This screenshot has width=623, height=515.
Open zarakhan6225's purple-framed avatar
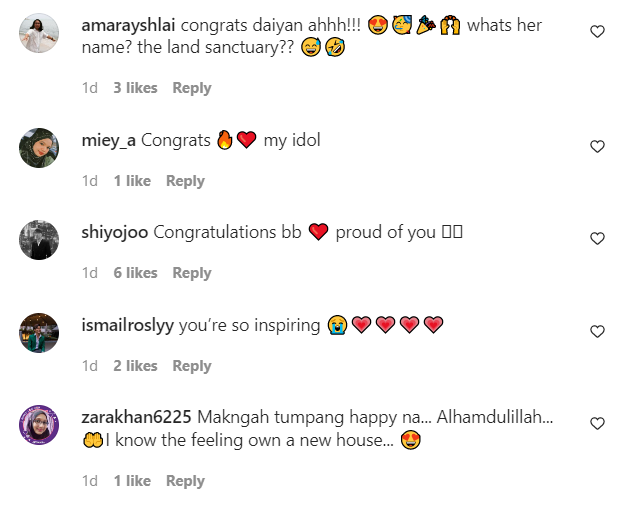coord(39,425)
